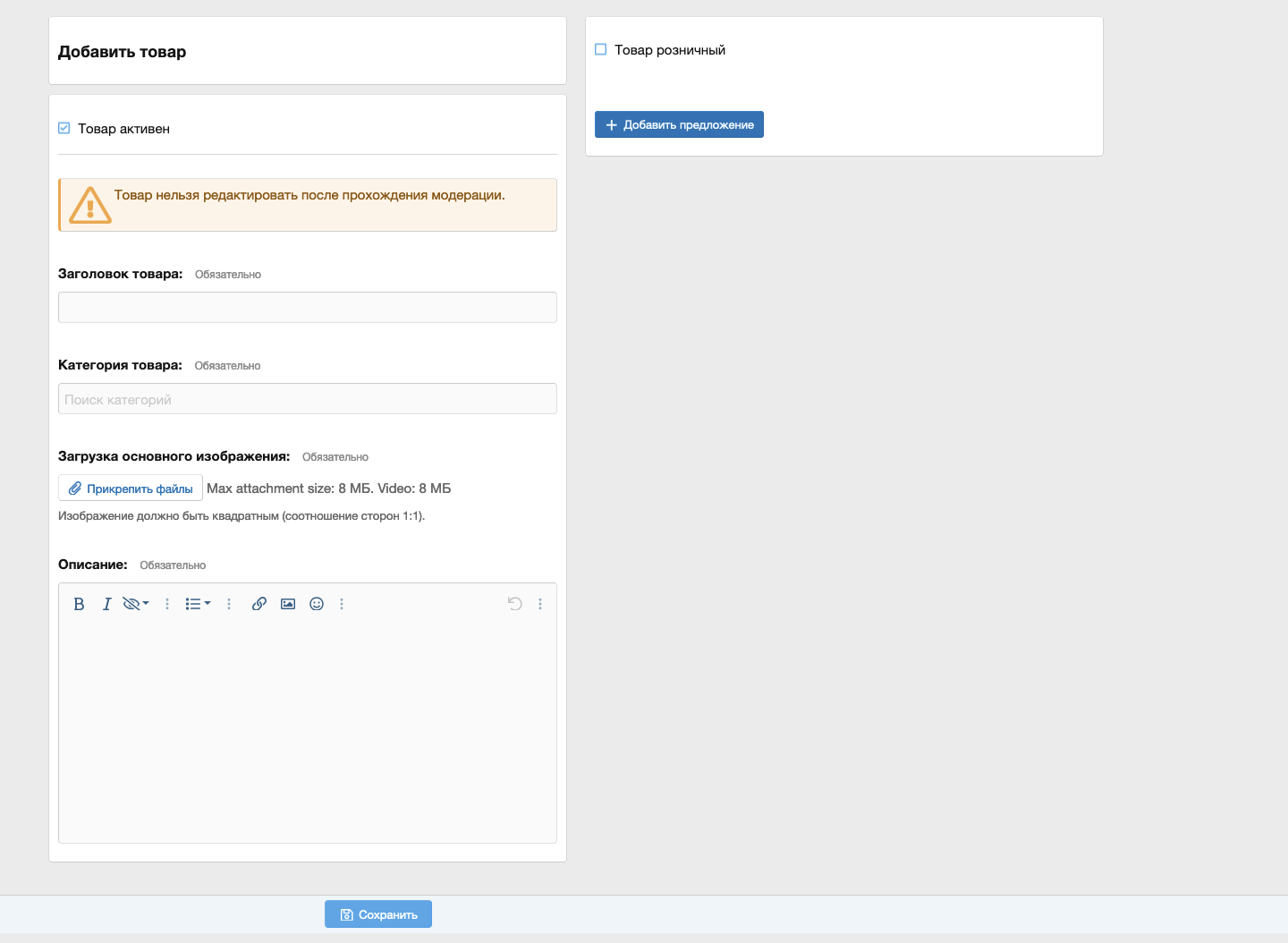Click the 'Добавить предложение' button
Viewport: 1288px width, 943px height.
tap(679, 124)
